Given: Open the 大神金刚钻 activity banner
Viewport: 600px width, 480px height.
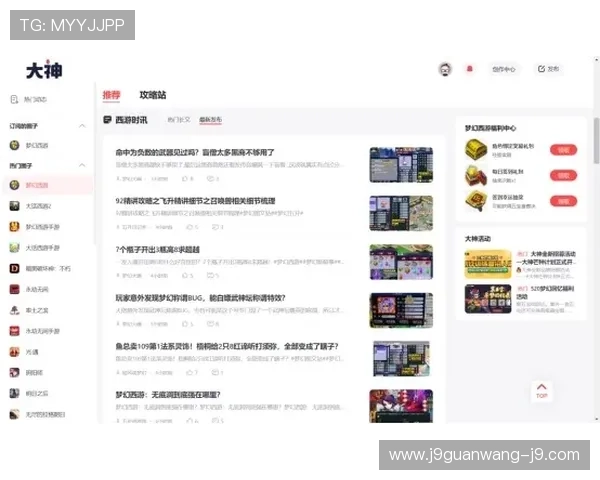Looking at the screenshot, I should pyautogui.click(x=488, y=264).
